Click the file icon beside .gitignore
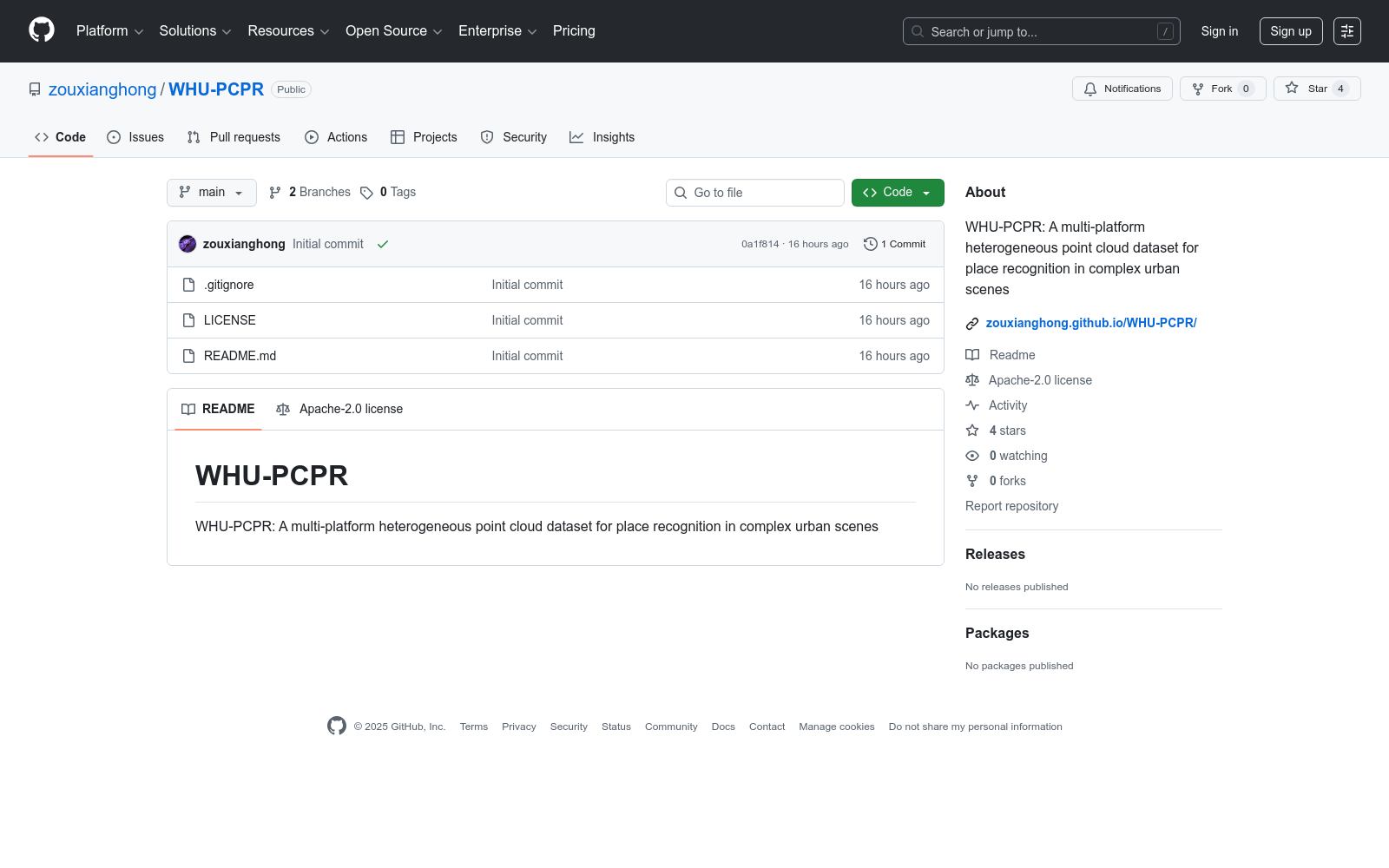1389x868 pixels. (188, 285)
